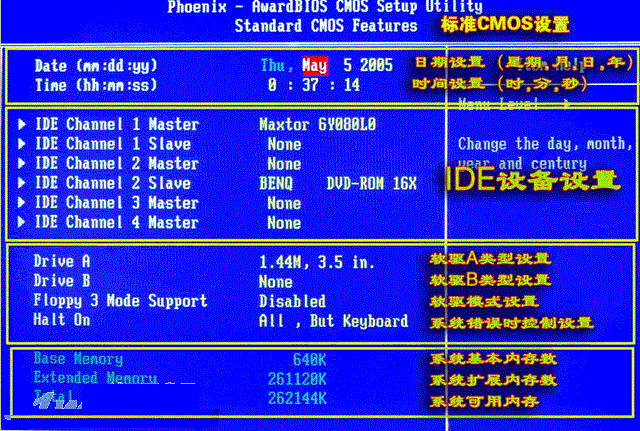The image size is (640, 431).
Task: Click the arrow beside IDE Channel 2 Slave
Action: coord(21,183)
